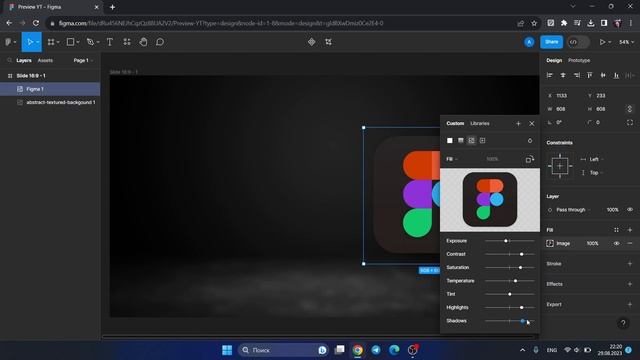
Task: Toggle Image fill visibility eye
Action: (616, 243)
